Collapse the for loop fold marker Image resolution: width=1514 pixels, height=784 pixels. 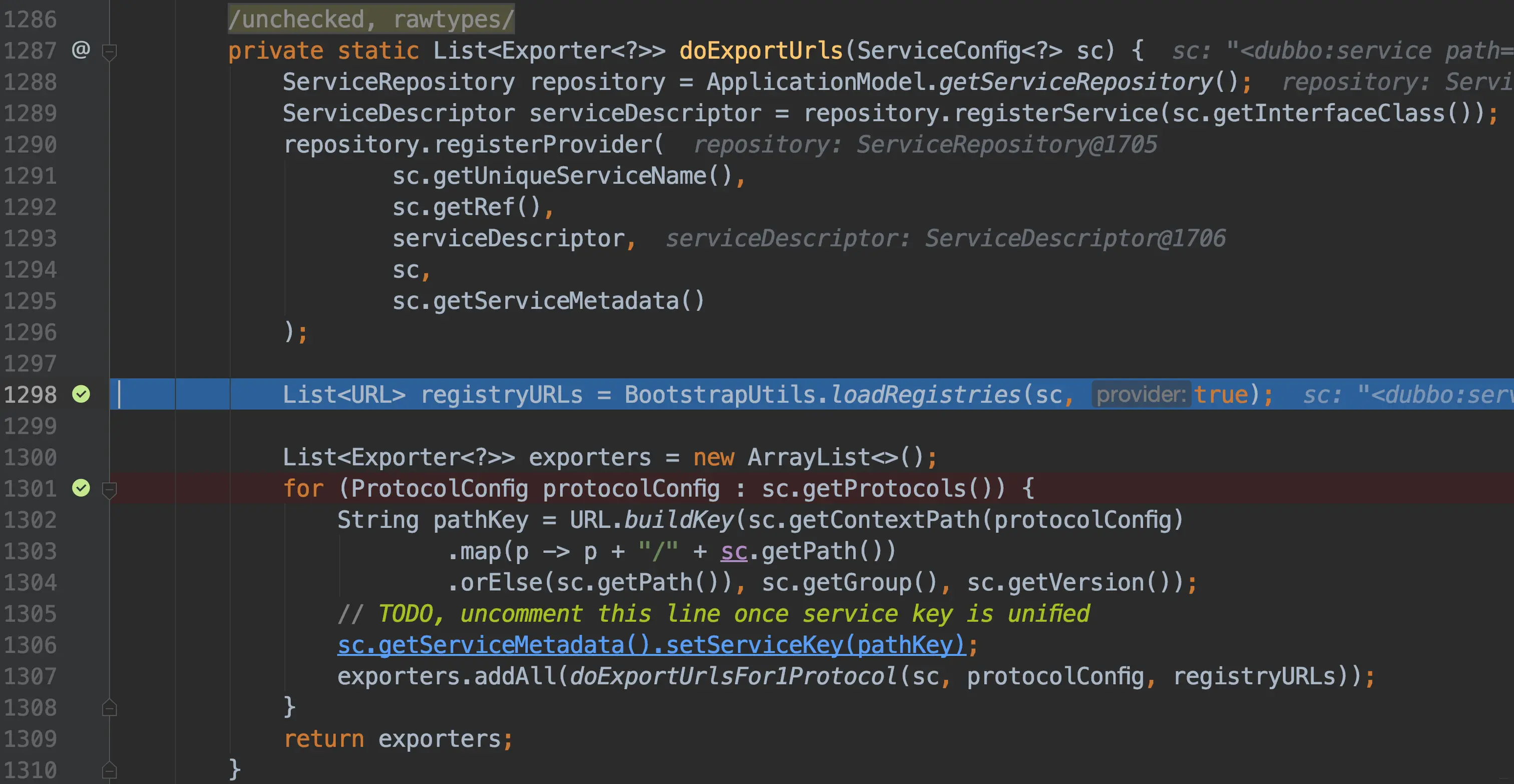pos(109,490)
